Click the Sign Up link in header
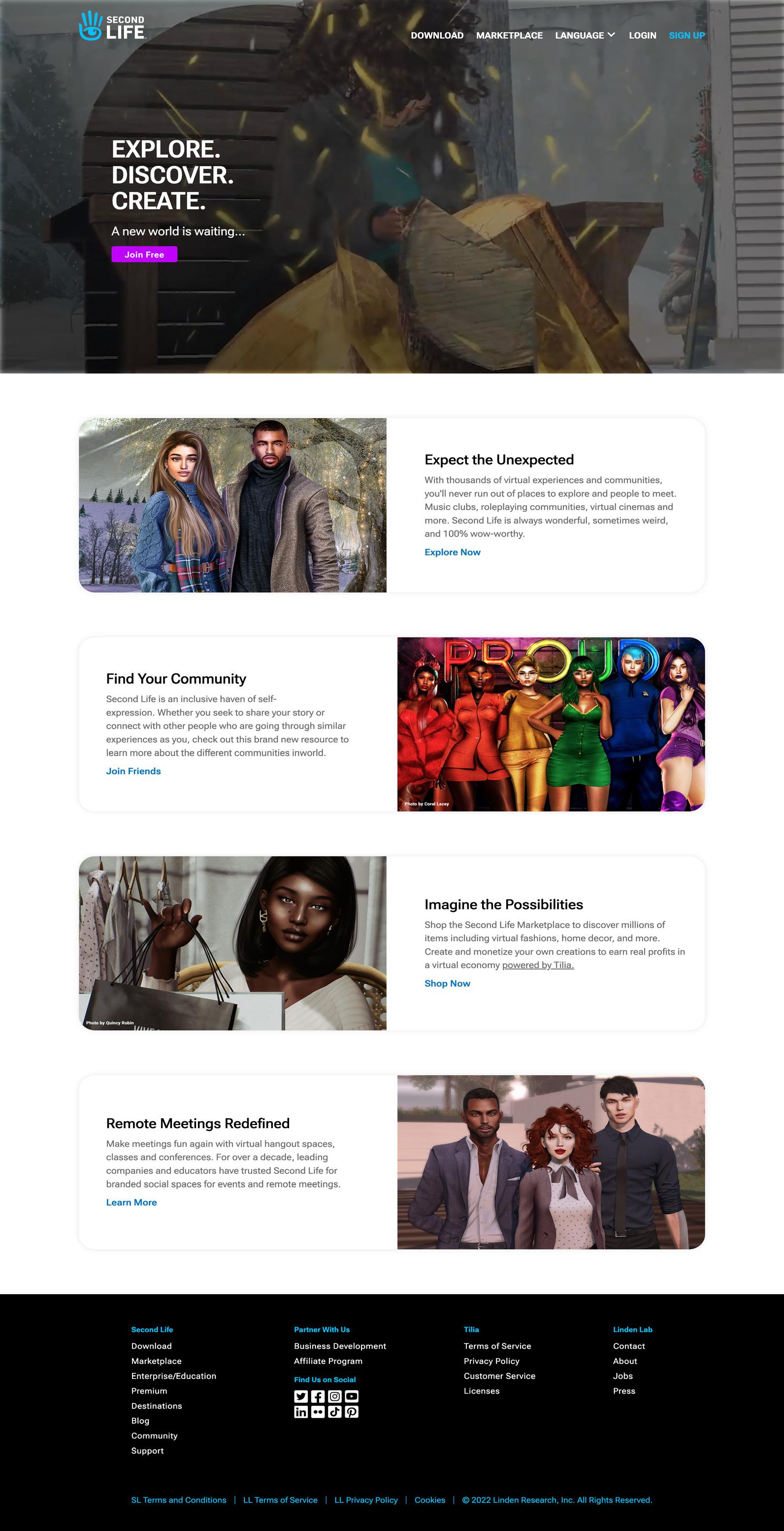The image size is (784, 1531). (x=686, y=35)
